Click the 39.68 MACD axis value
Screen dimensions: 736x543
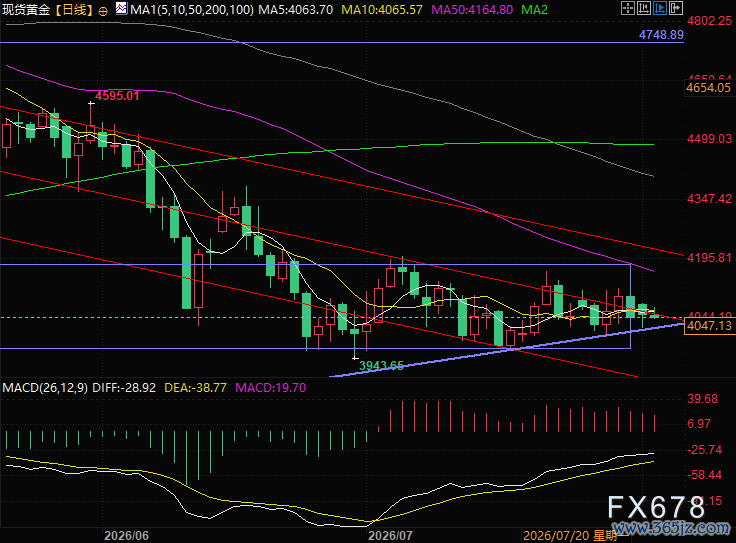tap(703, 399)
